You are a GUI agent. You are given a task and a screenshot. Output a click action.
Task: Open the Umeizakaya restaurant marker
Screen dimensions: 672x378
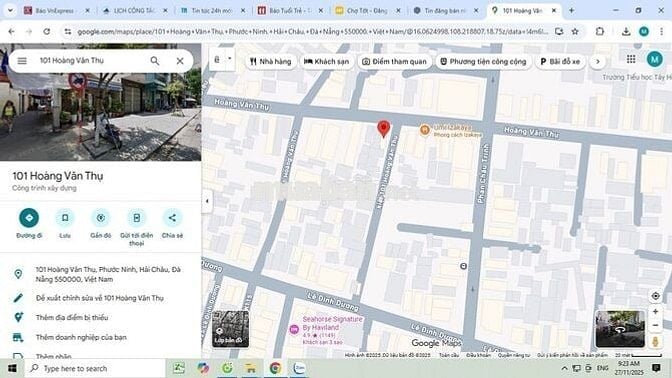click(x=424, y=130)
